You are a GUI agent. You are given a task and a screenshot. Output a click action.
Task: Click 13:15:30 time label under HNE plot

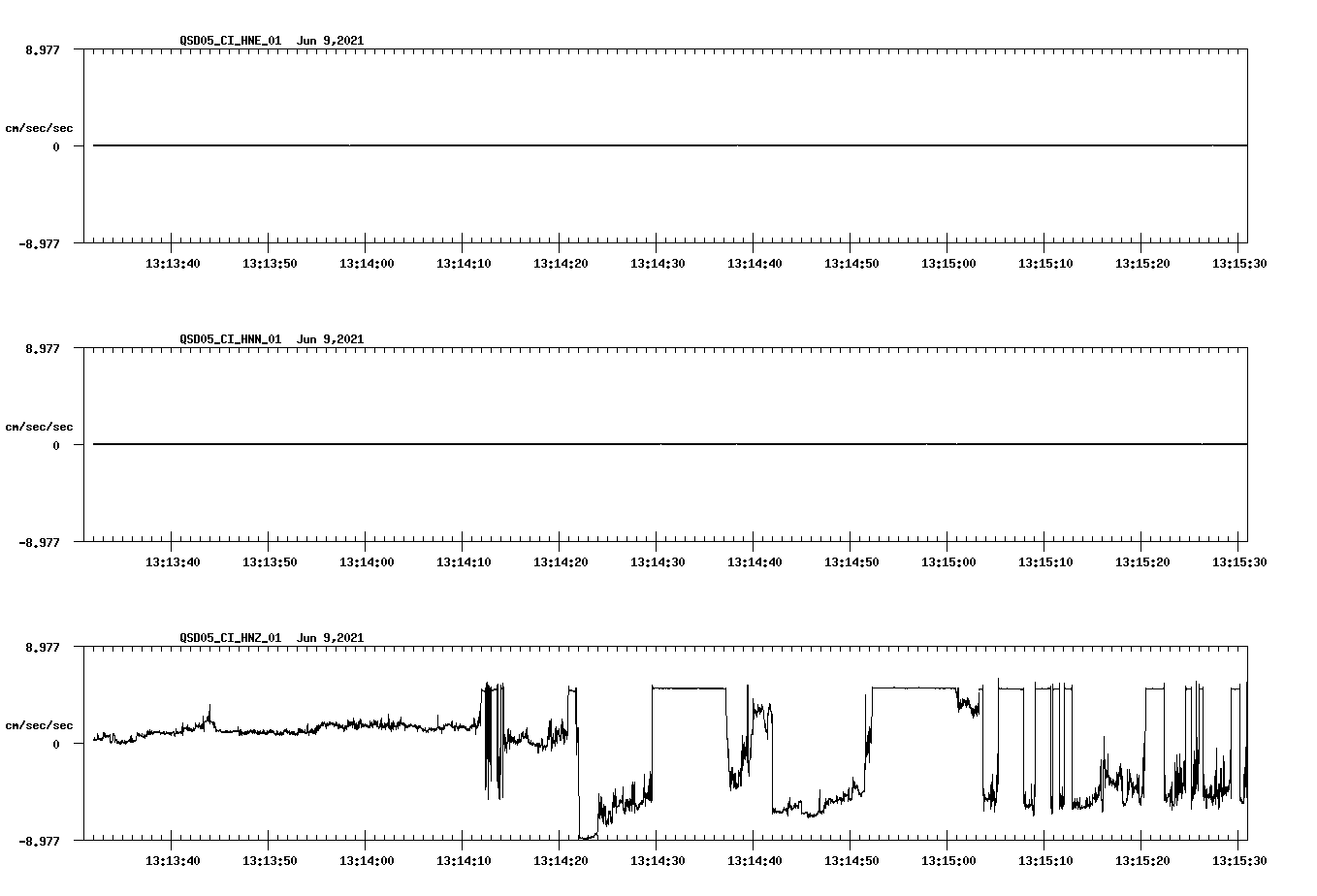[1239, 264]
